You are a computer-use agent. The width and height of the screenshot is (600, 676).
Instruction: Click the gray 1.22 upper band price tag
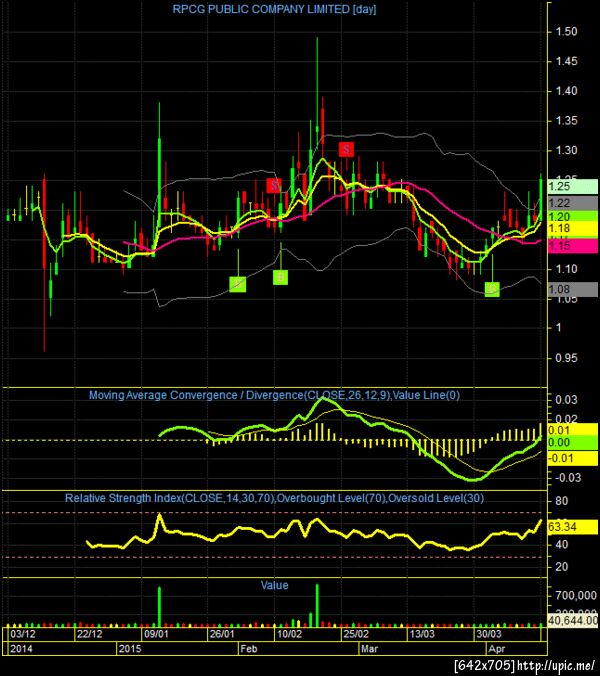click(x=572, y=203)
